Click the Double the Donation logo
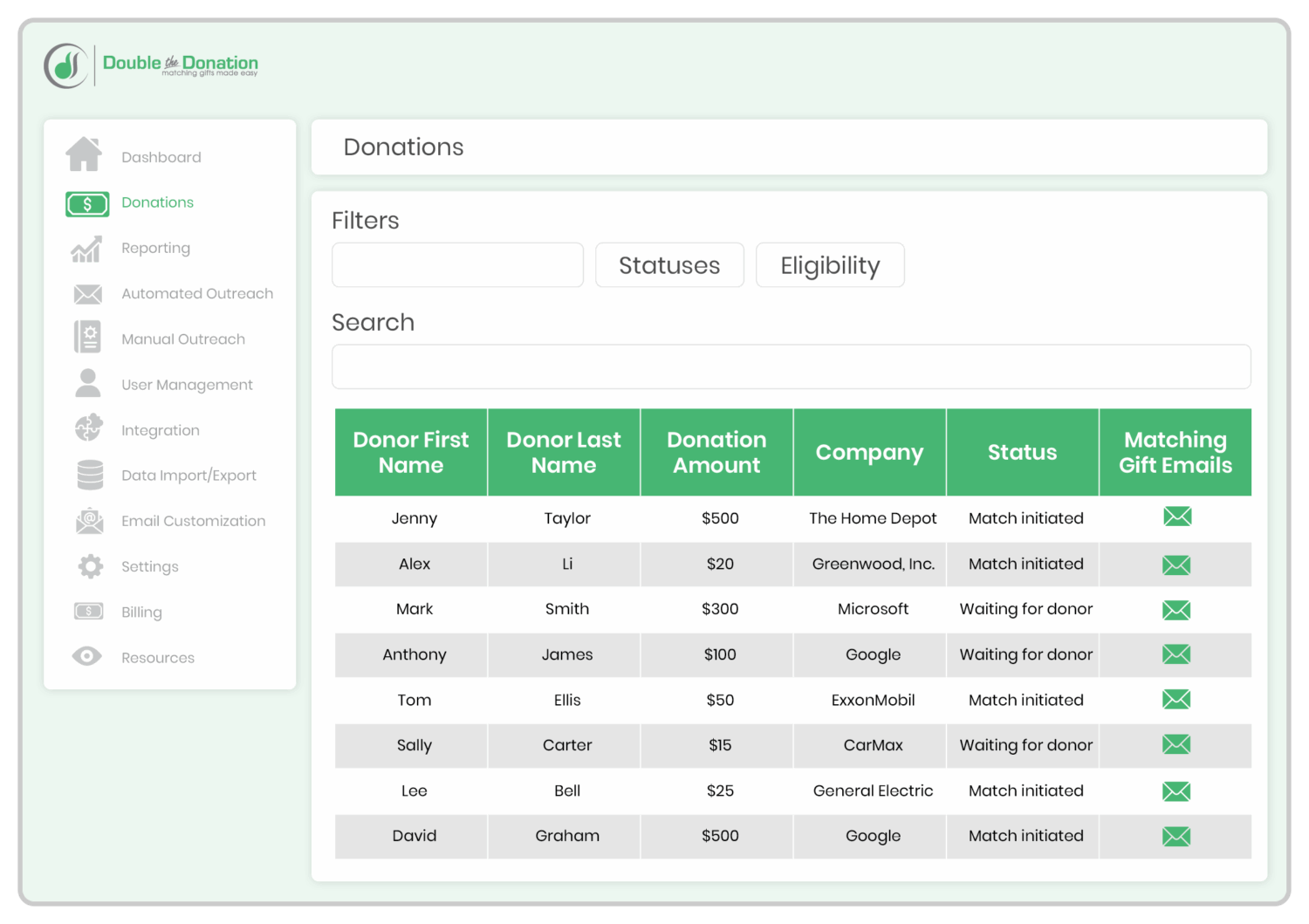The height and width of the screenshot is (924, 1309). point(152,65)
